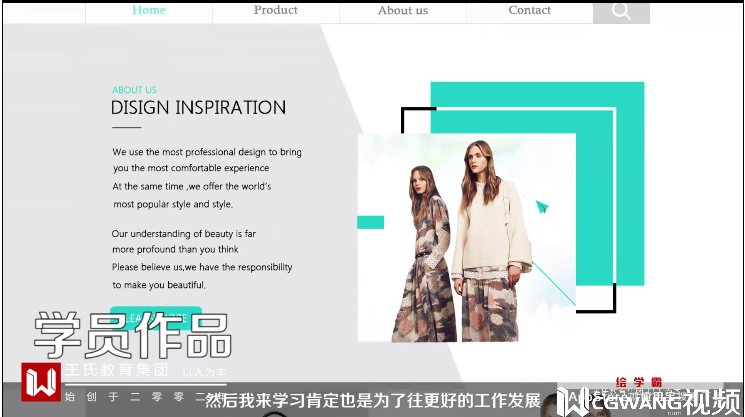Click the CGWANG视频 watermark logo
745x417 pixels.
pos(649,401)
